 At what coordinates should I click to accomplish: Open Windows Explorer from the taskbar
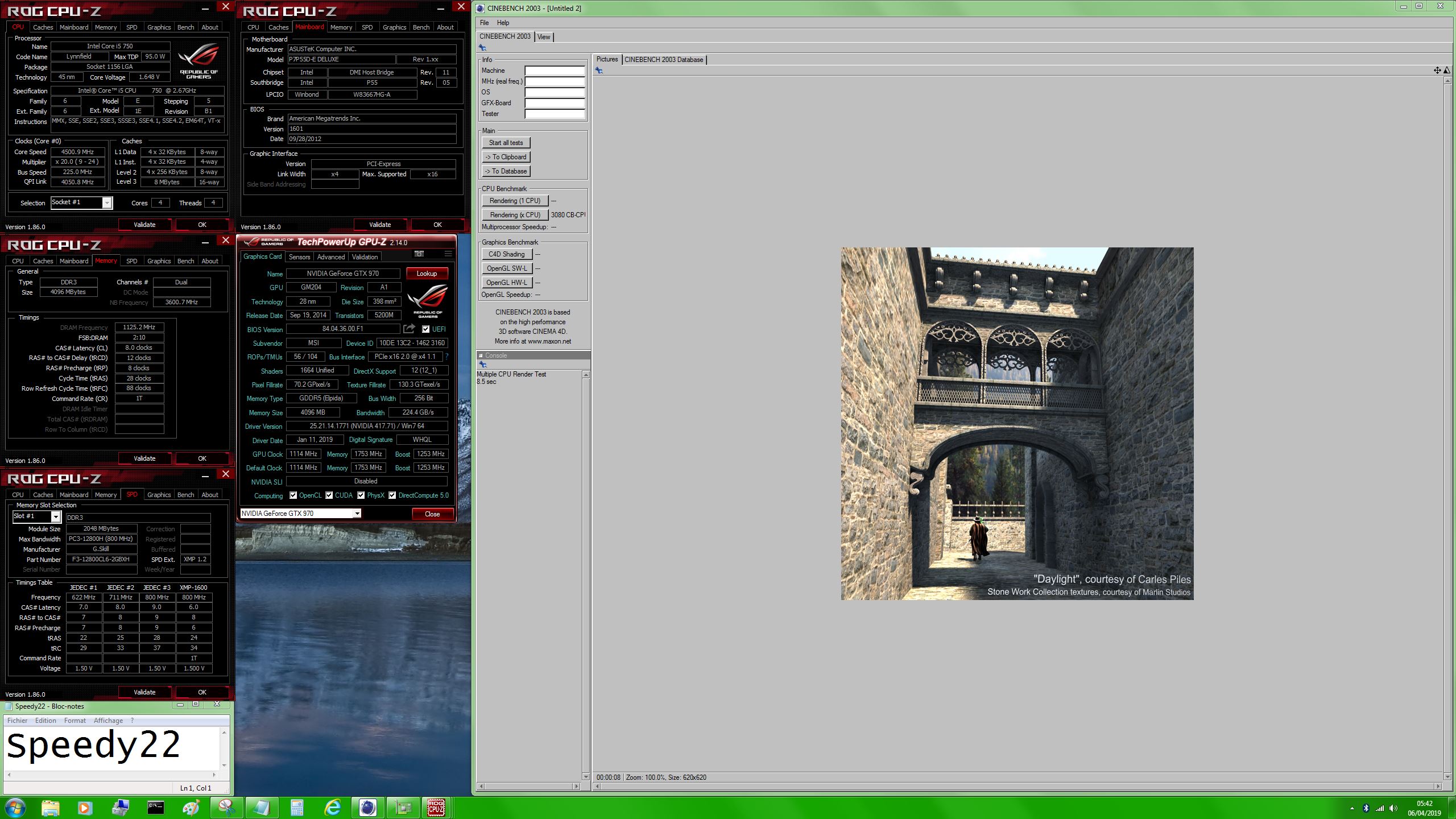pyautogui.click(x=50, y=808)
